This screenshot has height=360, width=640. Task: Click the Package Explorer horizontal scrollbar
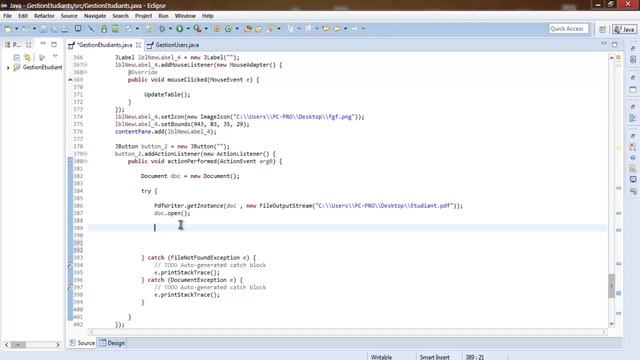pyautogui.click(x=32, y=345)
